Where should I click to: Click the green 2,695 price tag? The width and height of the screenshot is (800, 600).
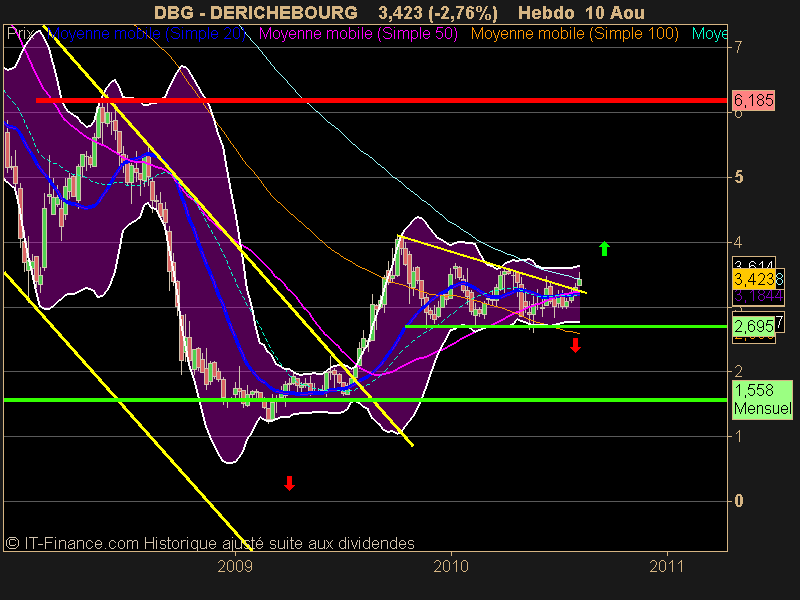tap(754, 326)
